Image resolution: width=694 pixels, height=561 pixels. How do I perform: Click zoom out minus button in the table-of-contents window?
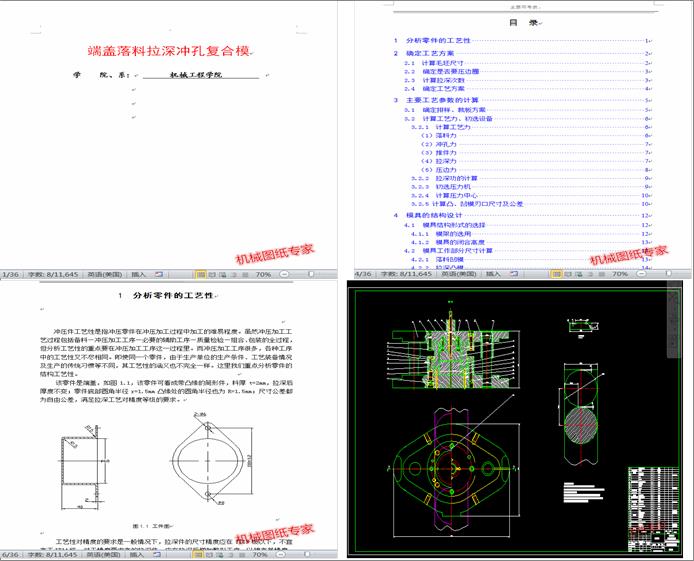641,274
